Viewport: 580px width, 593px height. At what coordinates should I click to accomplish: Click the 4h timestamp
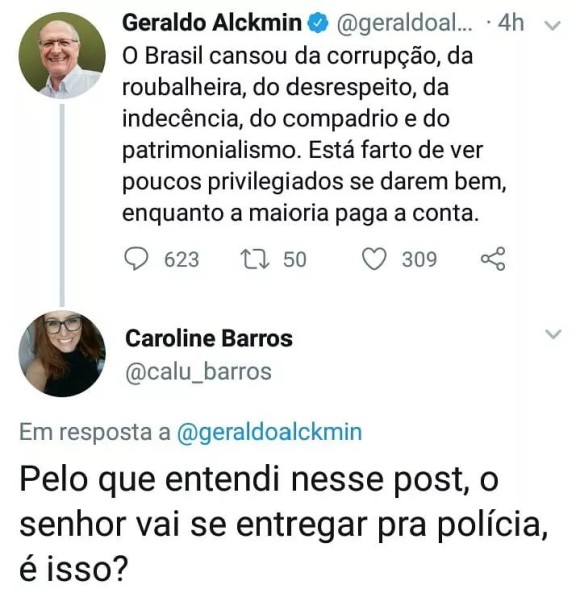[511, 23]
